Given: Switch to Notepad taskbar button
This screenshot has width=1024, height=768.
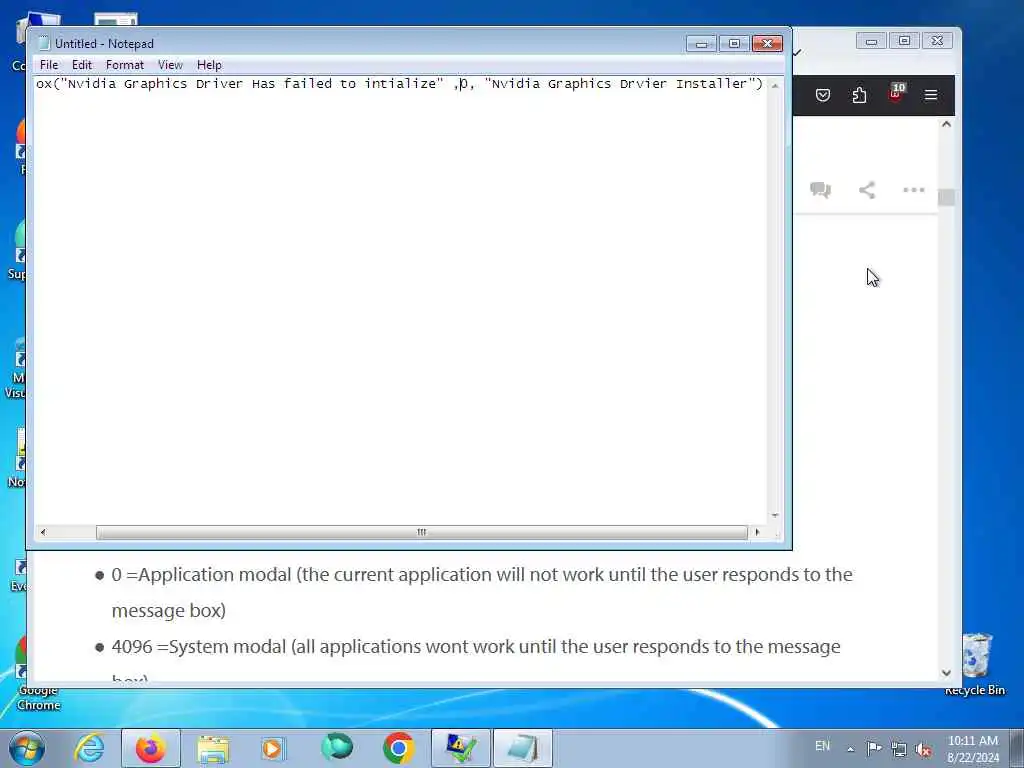Looking at the screenshot, I should pos(523,748).
